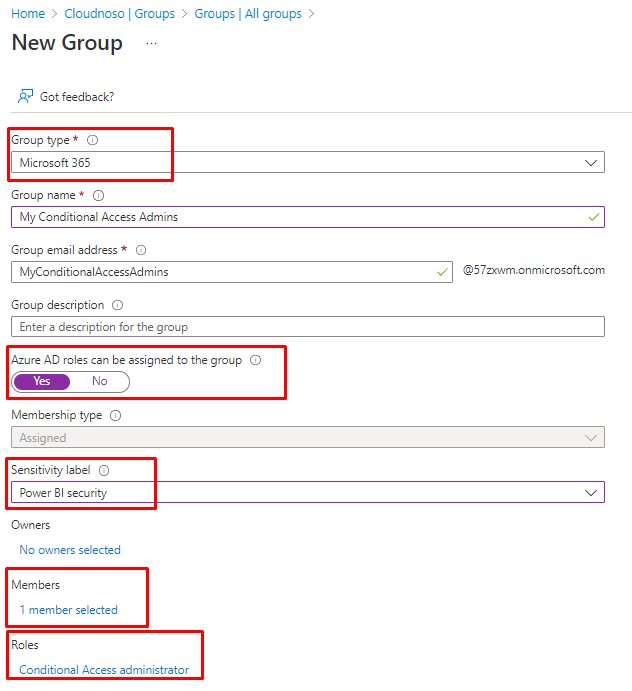The width and height of the screenshot is (632, 691).
Task: Click info icon beside Sensitivity label
Action: 104,470
